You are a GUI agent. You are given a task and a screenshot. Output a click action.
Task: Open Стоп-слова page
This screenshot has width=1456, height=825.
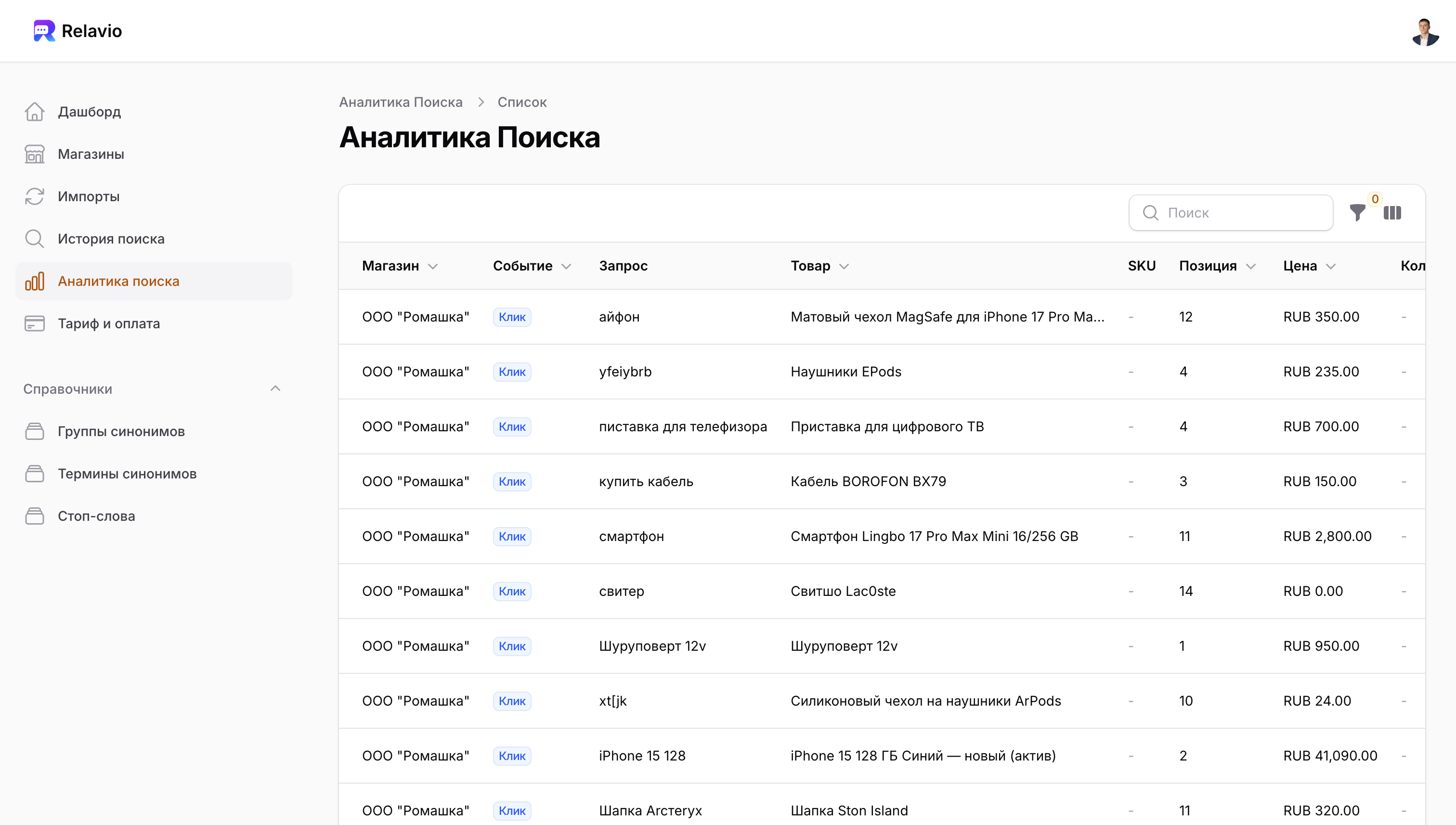154,516
